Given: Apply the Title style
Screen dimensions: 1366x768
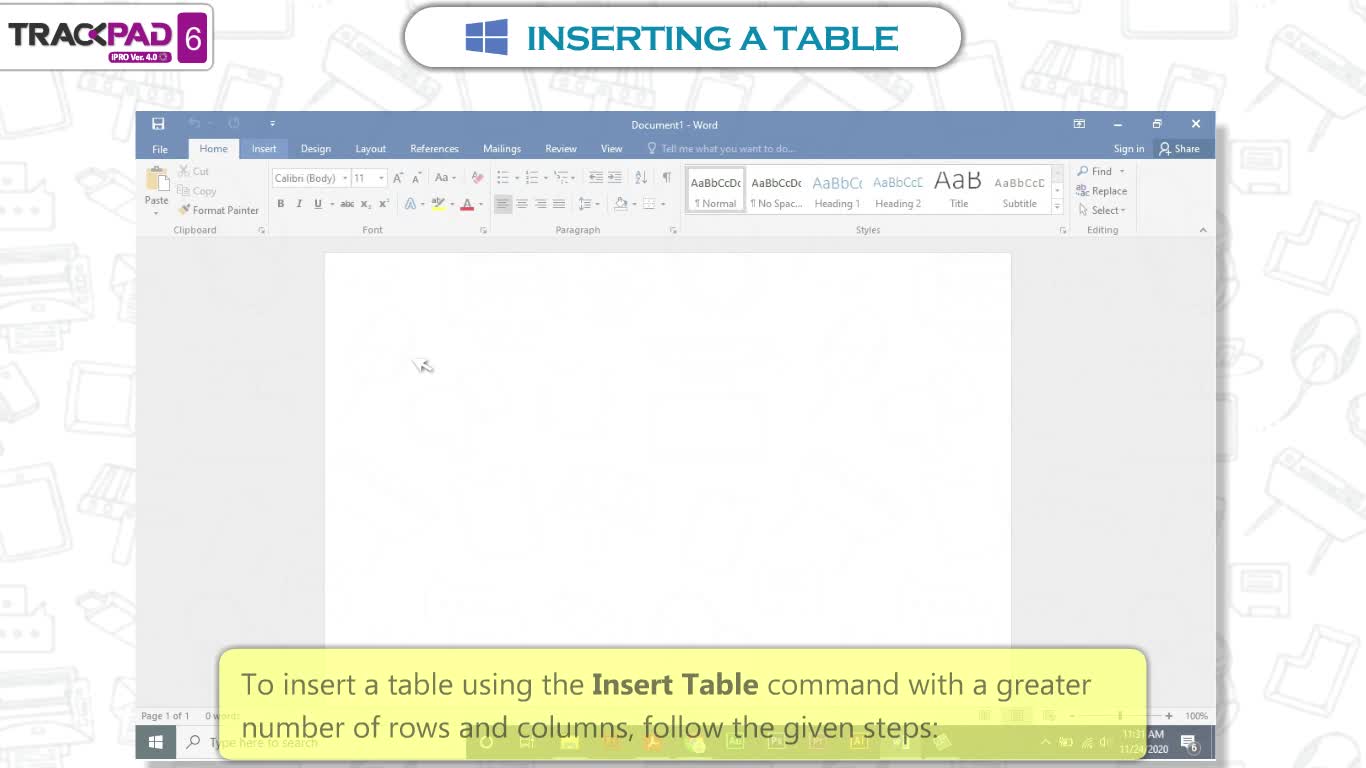Looking at the screenshot, I should 958,190.
